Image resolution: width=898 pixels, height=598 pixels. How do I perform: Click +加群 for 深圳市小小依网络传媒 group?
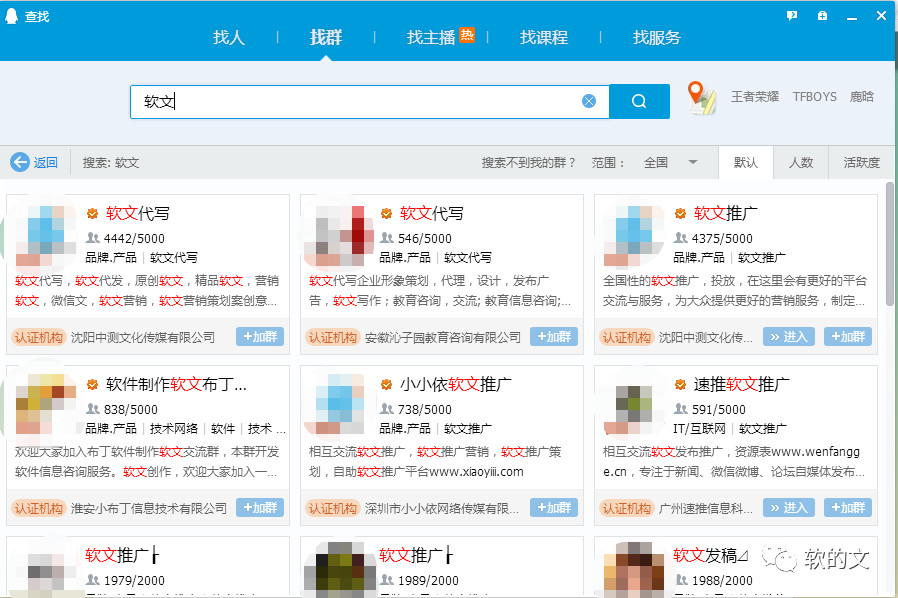pos(554,507)
